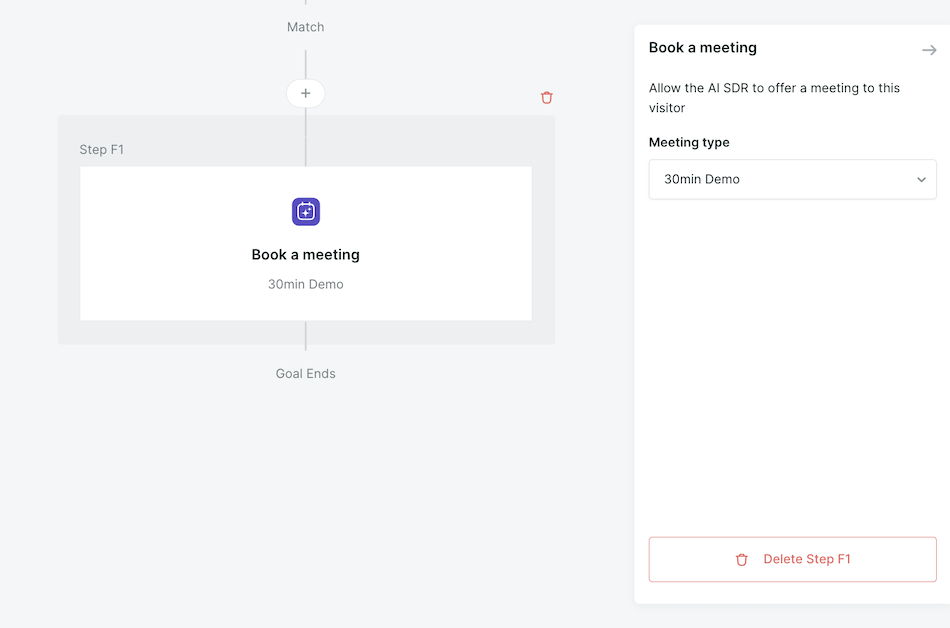Click the Allow the AI SDR description text

coord(774,98)
